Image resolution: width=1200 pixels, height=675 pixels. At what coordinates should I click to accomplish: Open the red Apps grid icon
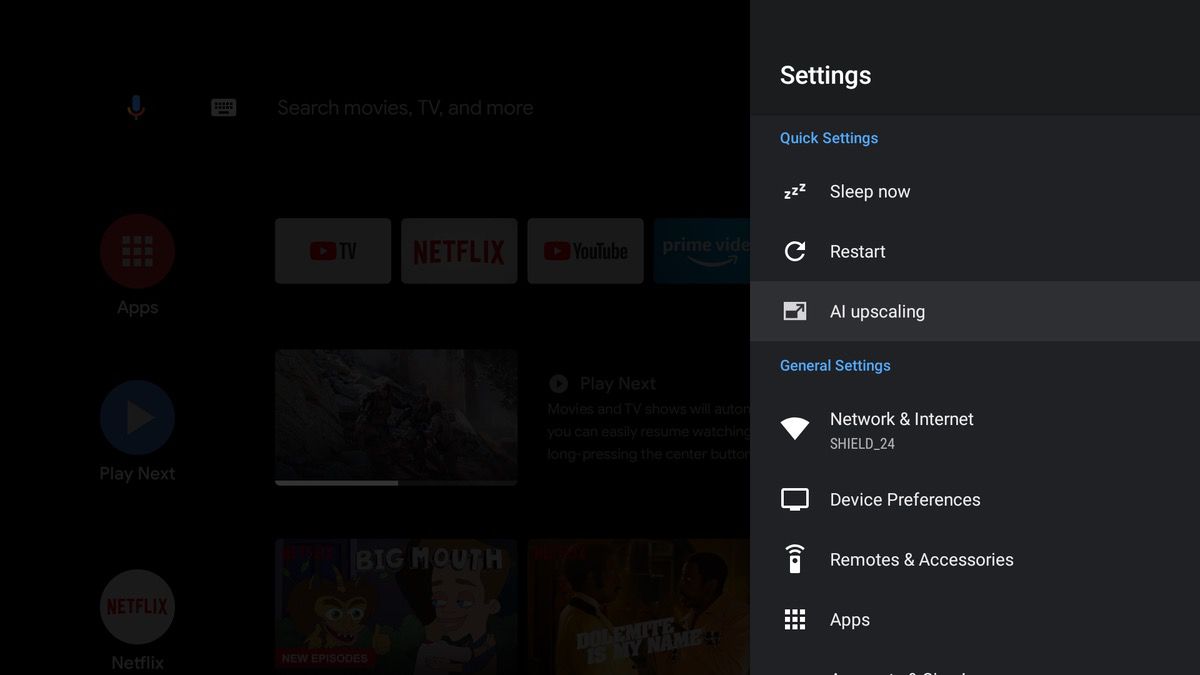tap(137, 251)
